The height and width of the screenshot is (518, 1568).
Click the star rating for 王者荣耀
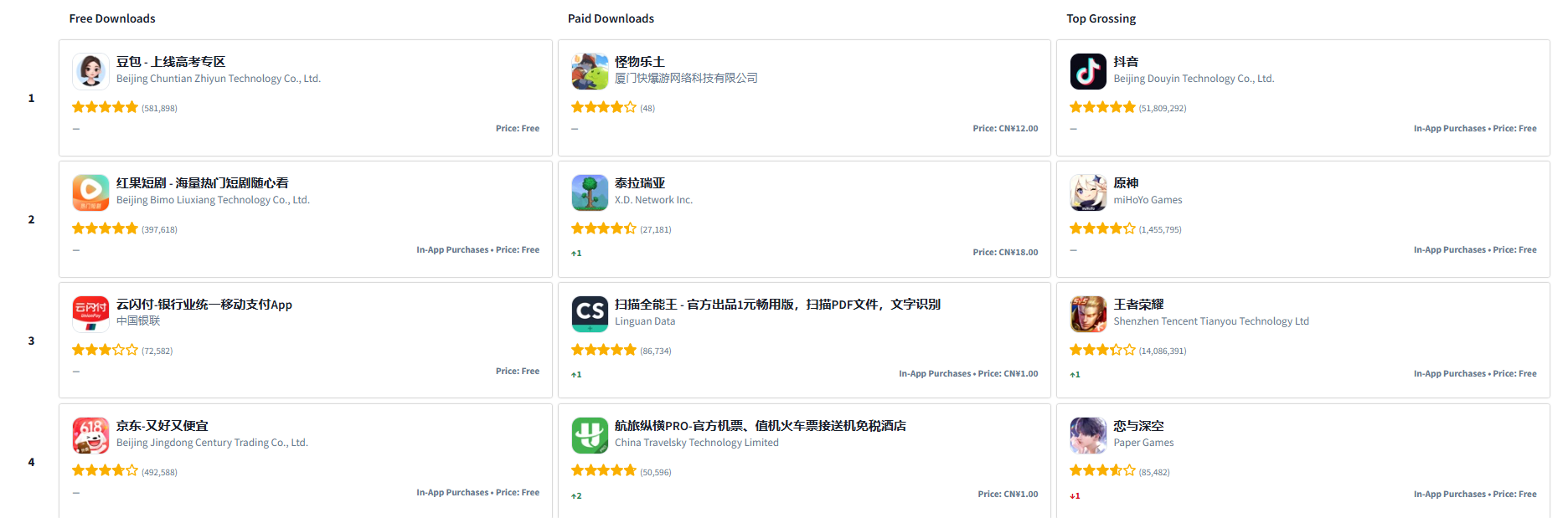point(1102,350)
